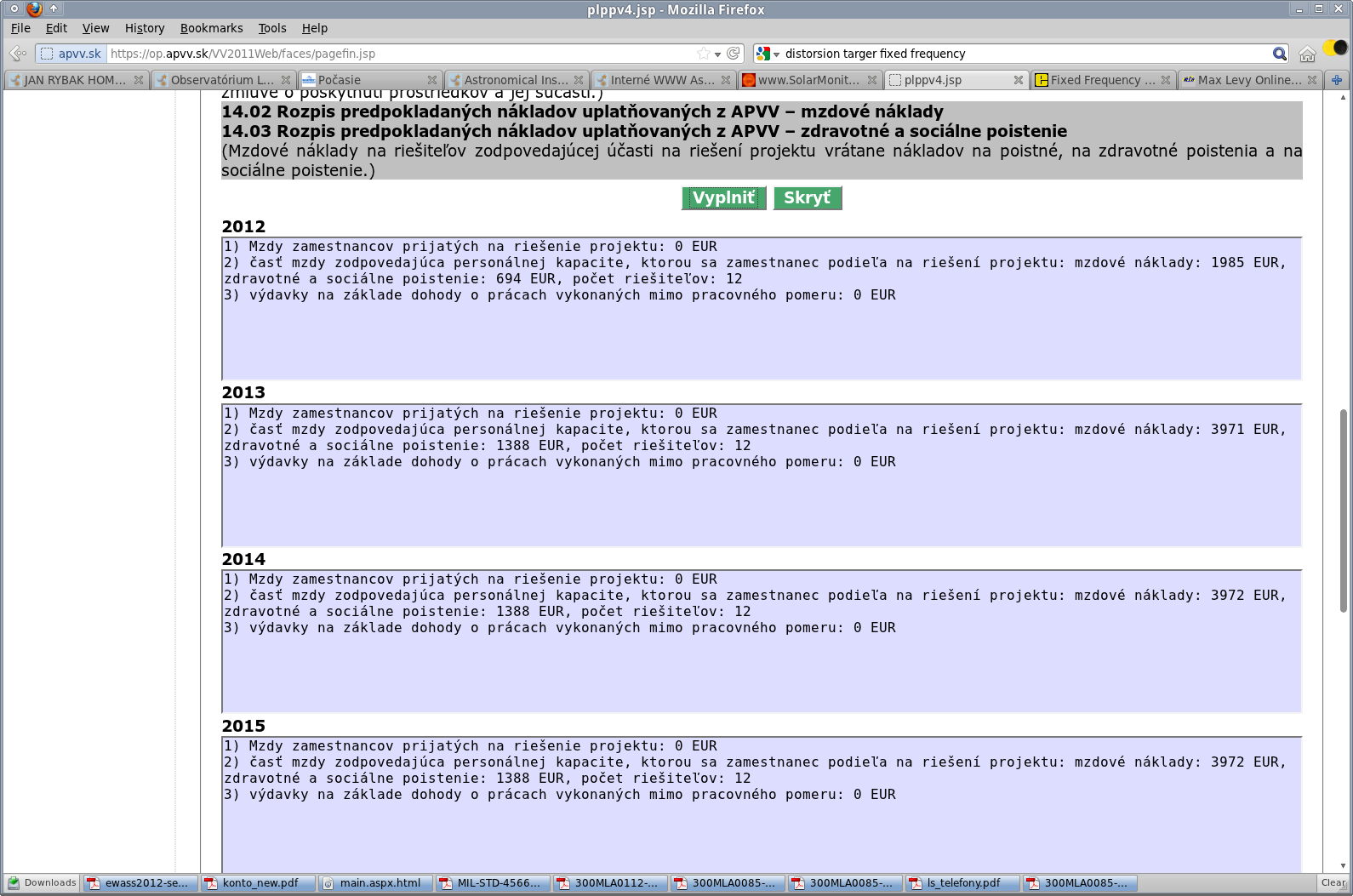The height and width of the screenshot is (896, 1353).
Task: Switch to the Astronomical Ins... tab
Action: [511, 80]
